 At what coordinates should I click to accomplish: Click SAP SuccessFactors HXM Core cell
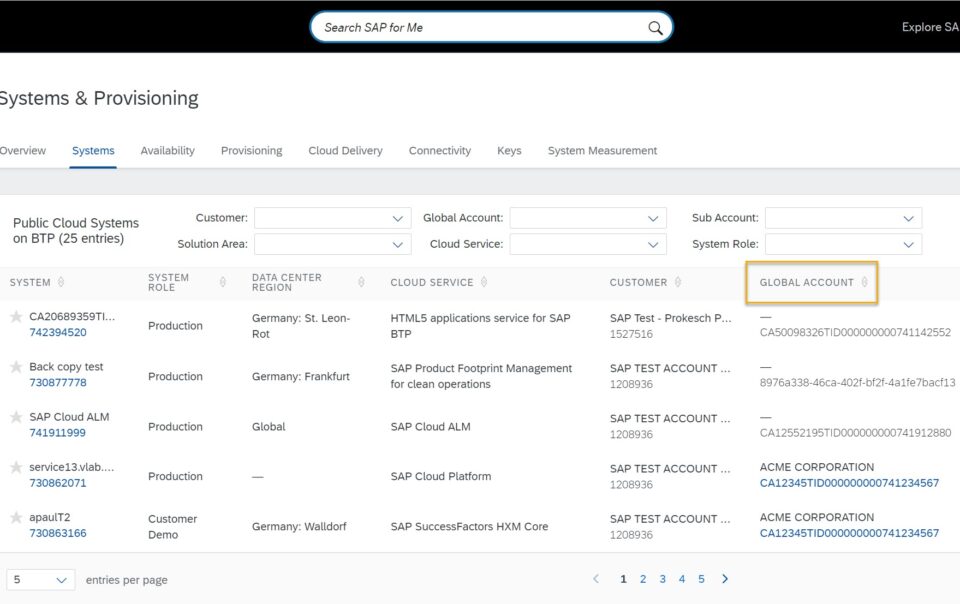469,526
